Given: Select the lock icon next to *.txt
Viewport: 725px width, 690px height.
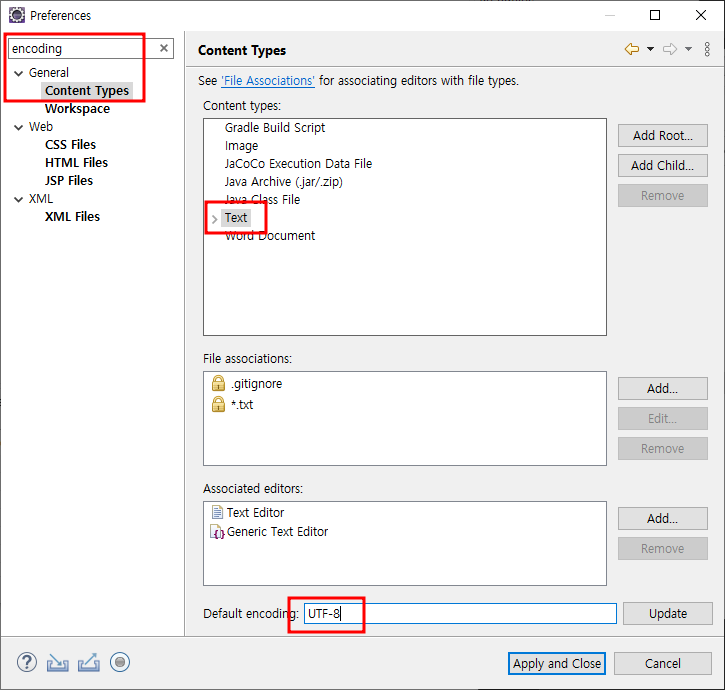Looking at the screenshot, I should pyautogui.click(x=218, y=404).
